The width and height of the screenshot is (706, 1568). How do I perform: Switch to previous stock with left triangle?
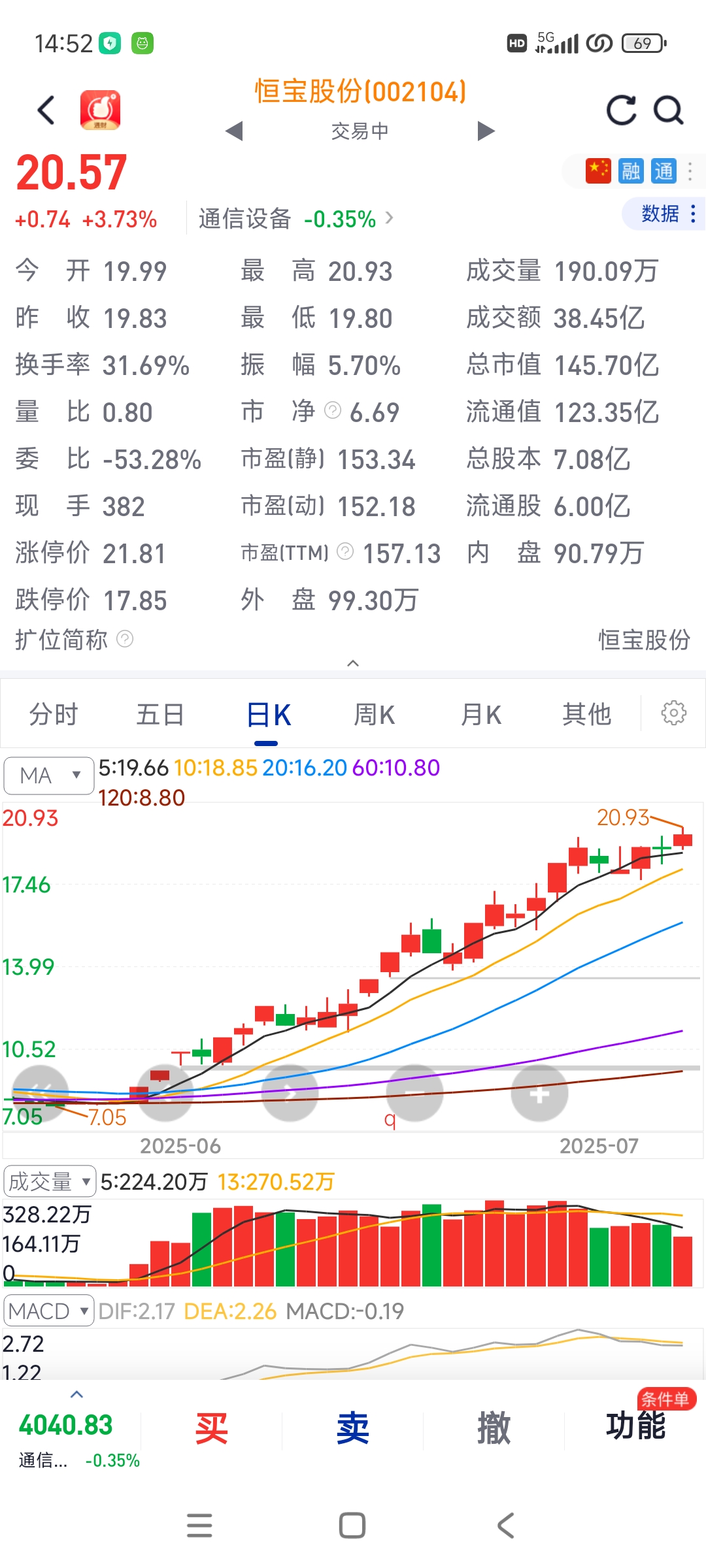(234, 131)
